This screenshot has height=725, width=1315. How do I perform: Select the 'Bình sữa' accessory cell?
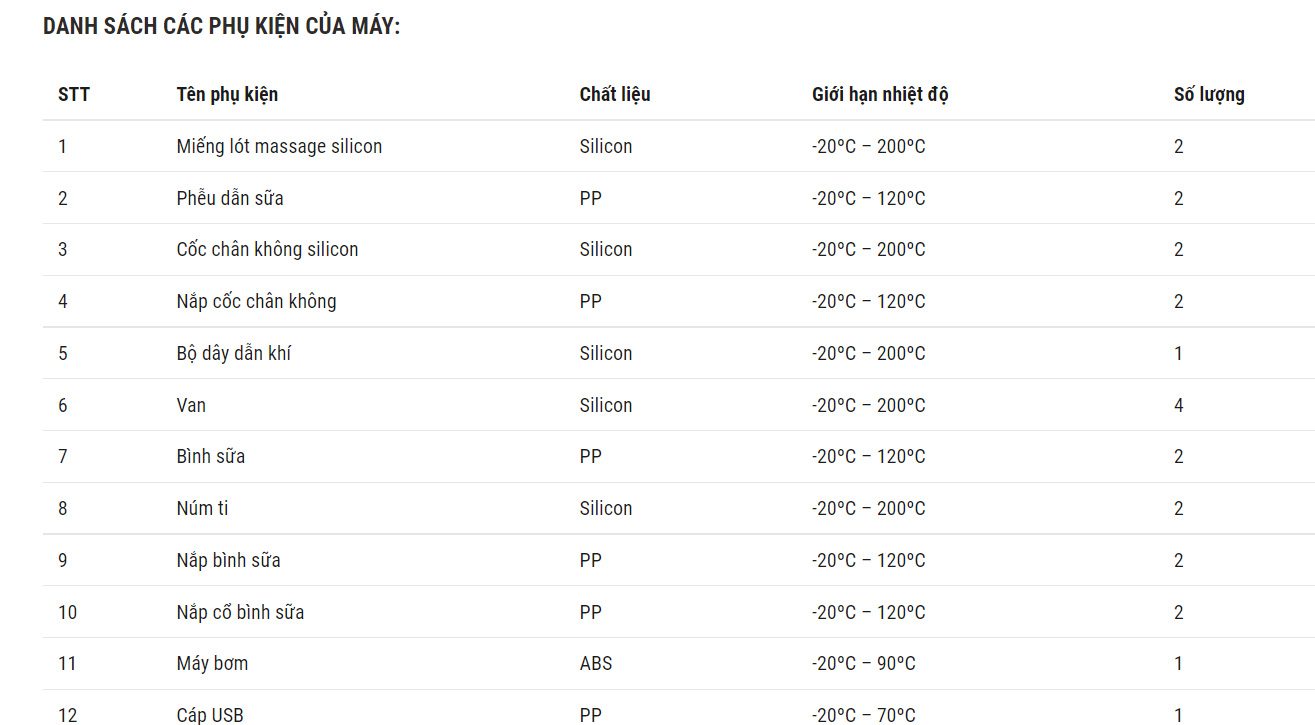[x=210, y=457]
